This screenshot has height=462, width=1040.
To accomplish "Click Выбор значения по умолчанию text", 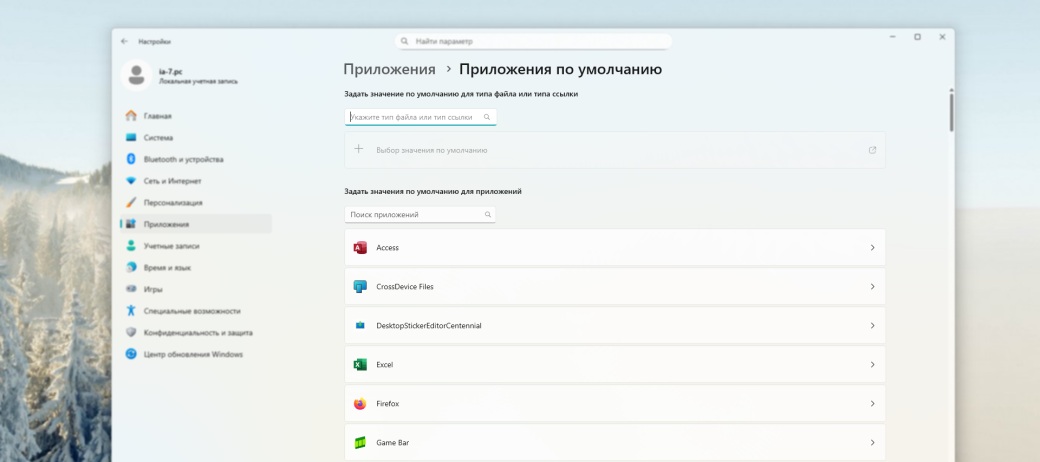I will [x=432, y=150].
